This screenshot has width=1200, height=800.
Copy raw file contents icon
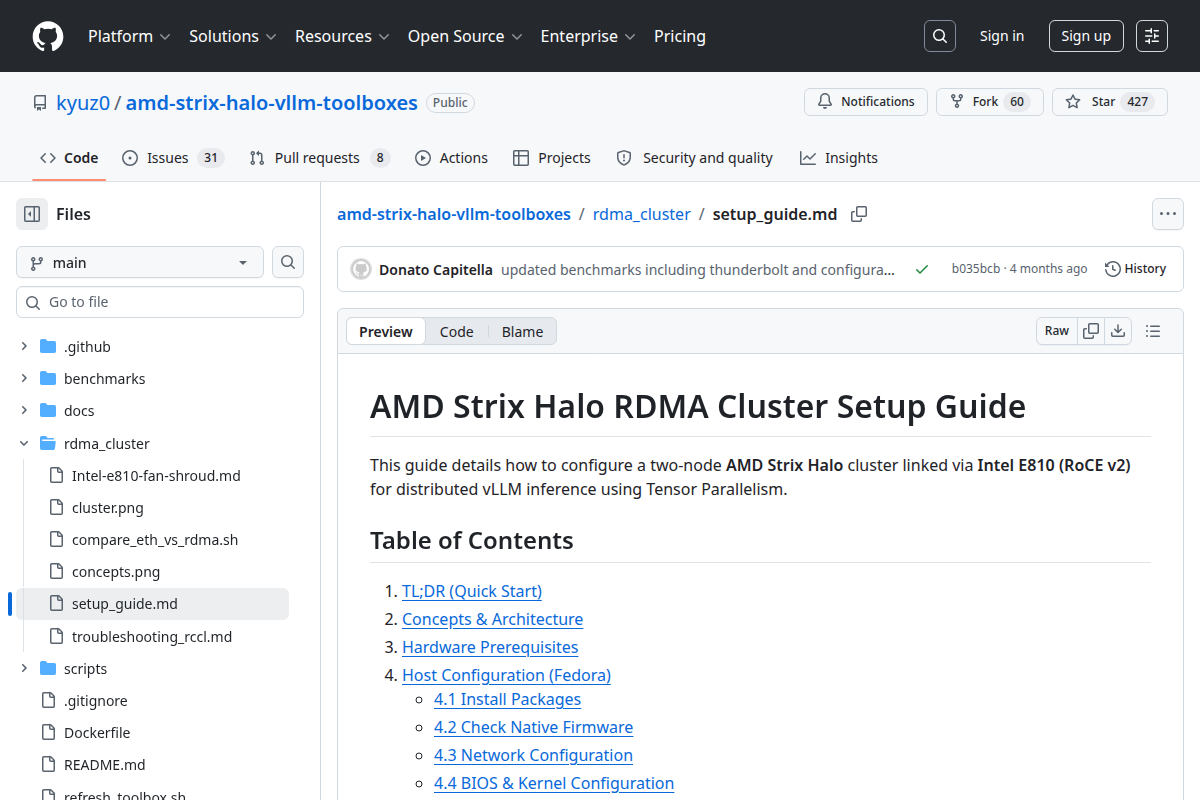point(1091,331)
